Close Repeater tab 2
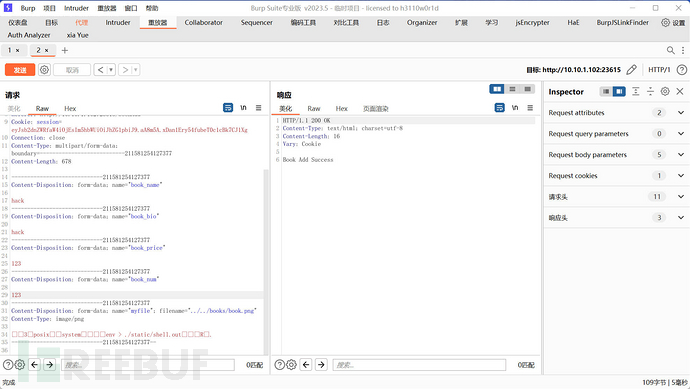Image resolution: width=690 pixels, height=389 pixels. (46, 50)
